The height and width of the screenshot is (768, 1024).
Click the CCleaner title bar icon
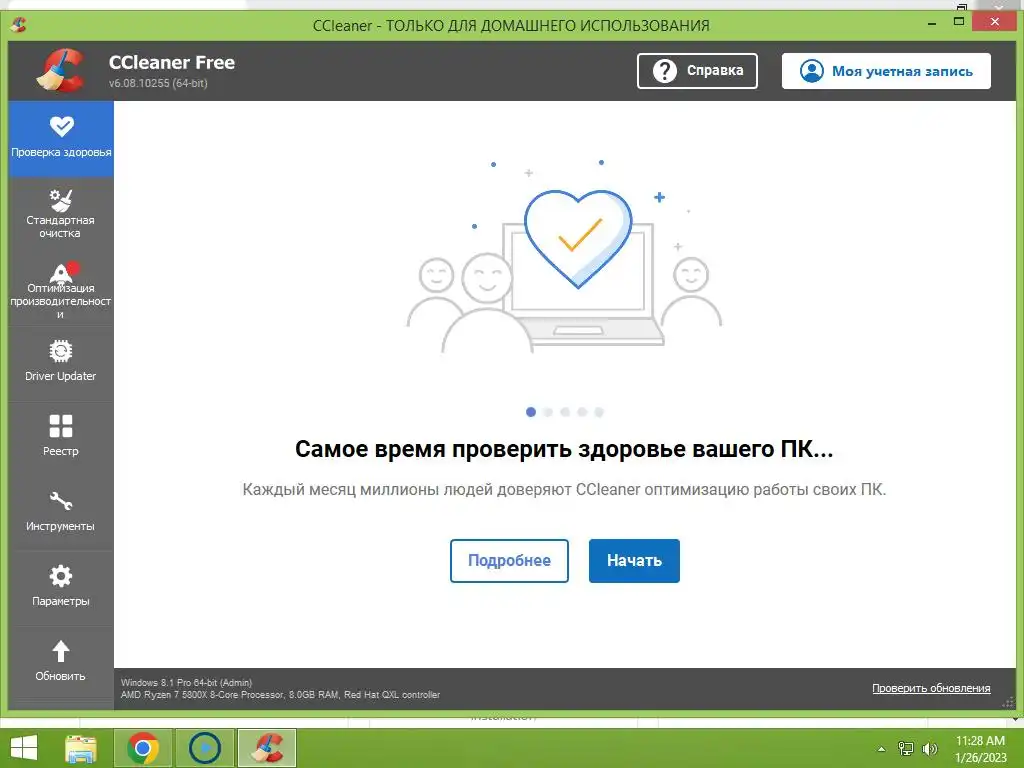(x=19, y=25)
